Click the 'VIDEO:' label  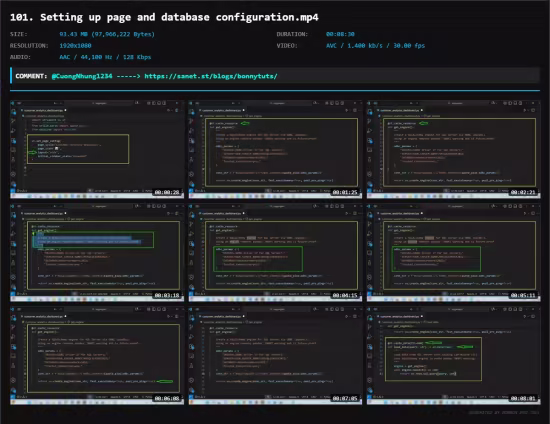(287, 46)
